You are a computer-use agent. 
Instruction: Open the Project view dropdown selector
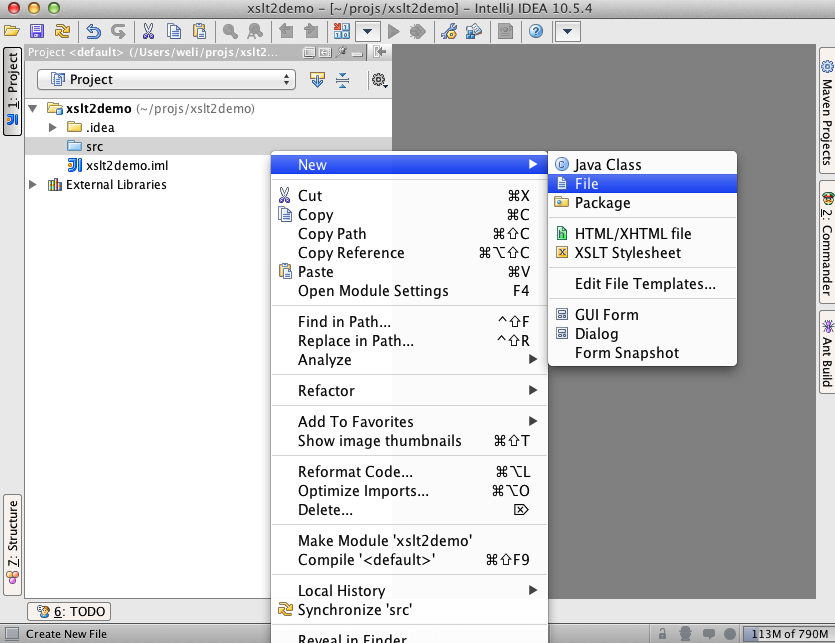[166, 80]
